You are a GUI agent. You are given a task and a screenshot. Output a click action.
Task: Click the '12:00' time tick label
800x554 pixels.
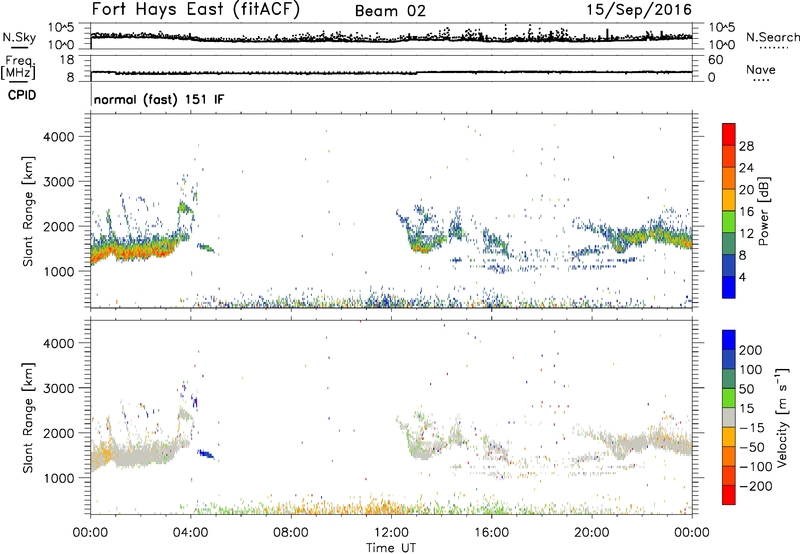[x=391, y=533]
